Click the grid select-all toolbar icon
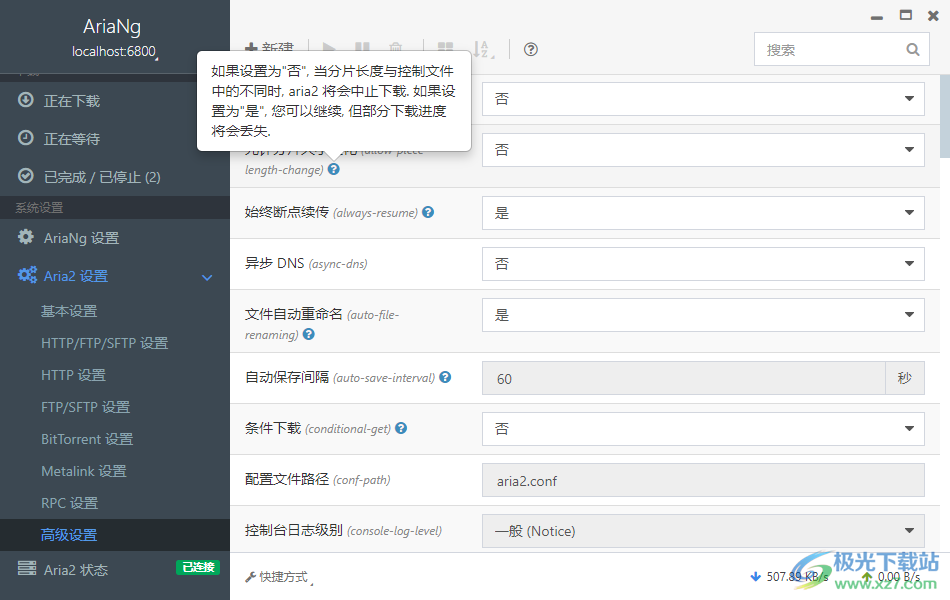Screen dimensions: 950x600 (x=445, y=48)
